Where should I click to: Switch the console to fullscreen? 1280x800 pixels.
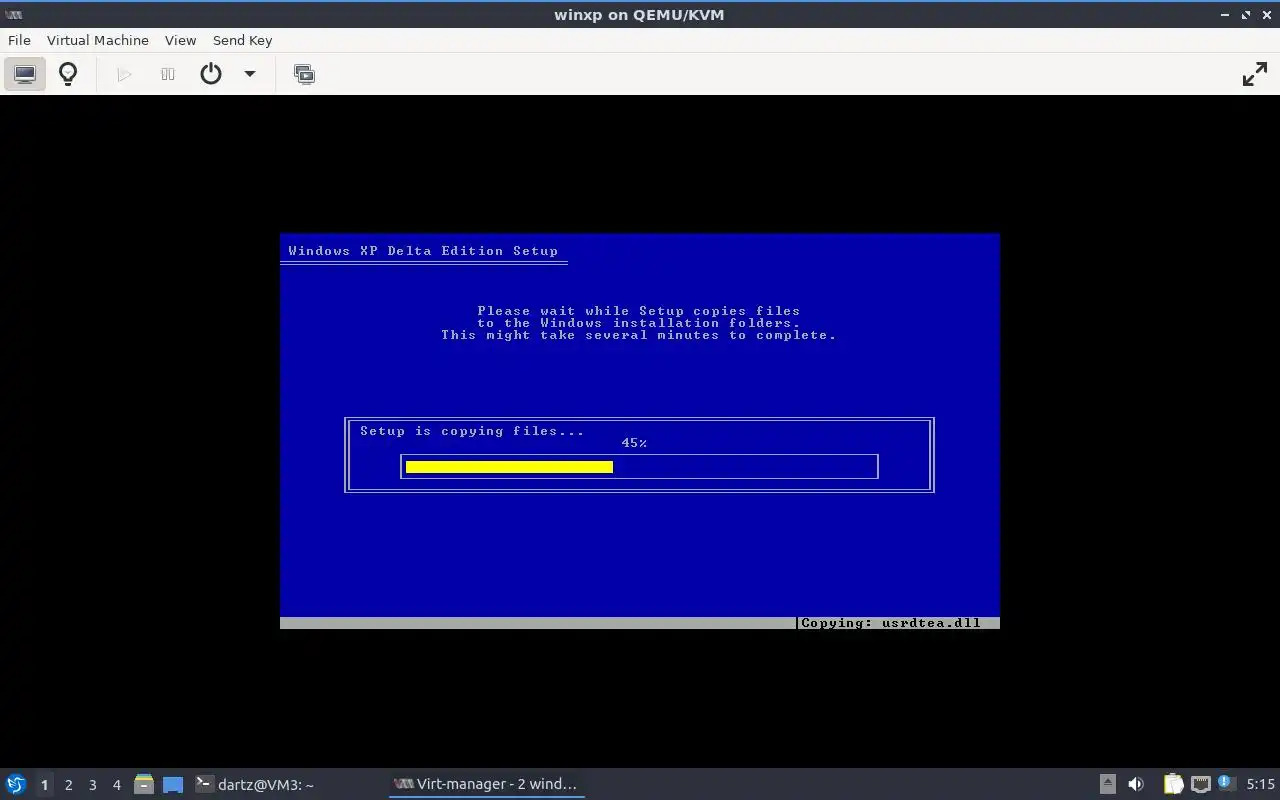click(1254, 74)
